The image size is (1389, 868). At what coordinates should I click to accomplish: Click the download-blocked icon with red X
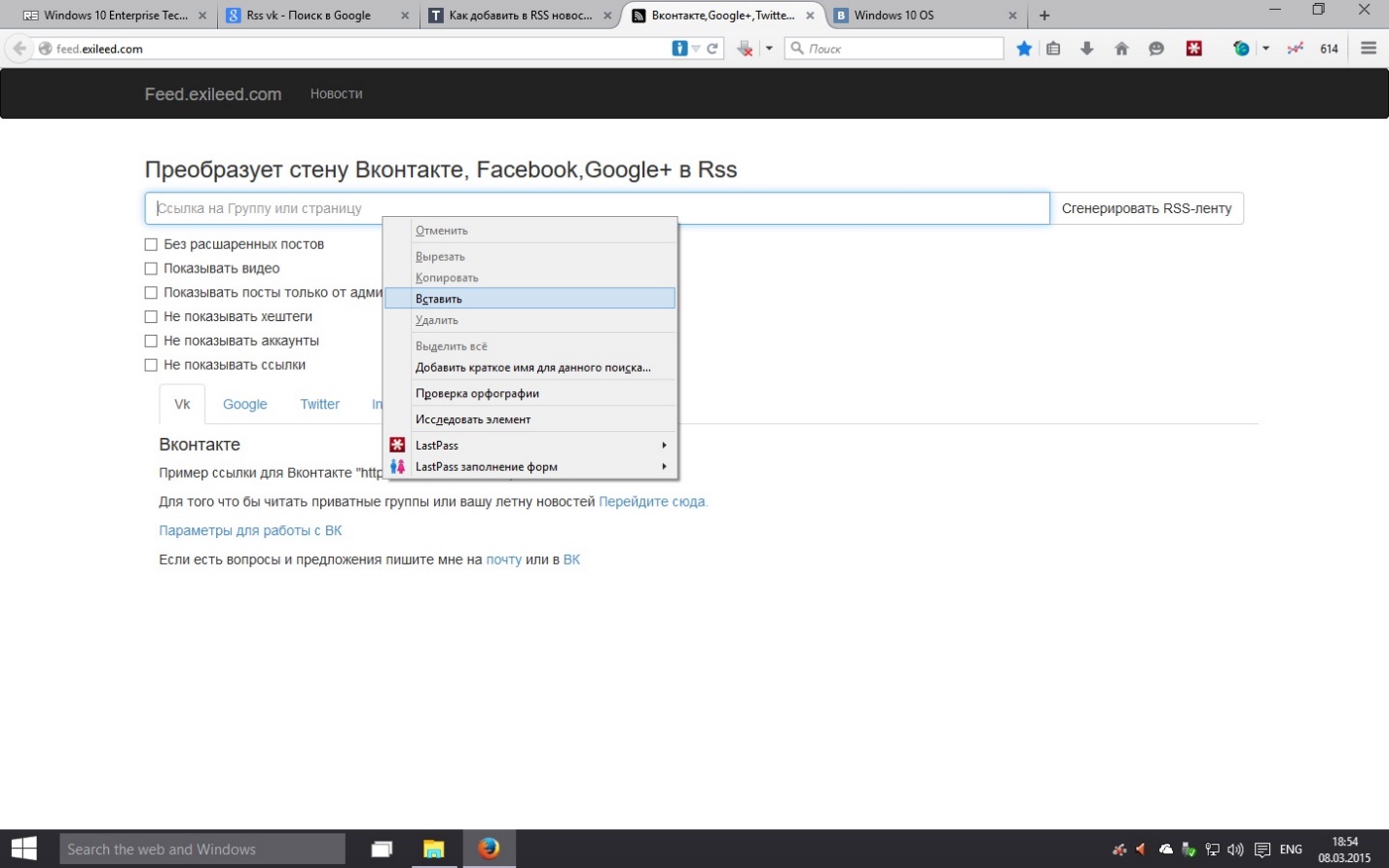point(745,49)
